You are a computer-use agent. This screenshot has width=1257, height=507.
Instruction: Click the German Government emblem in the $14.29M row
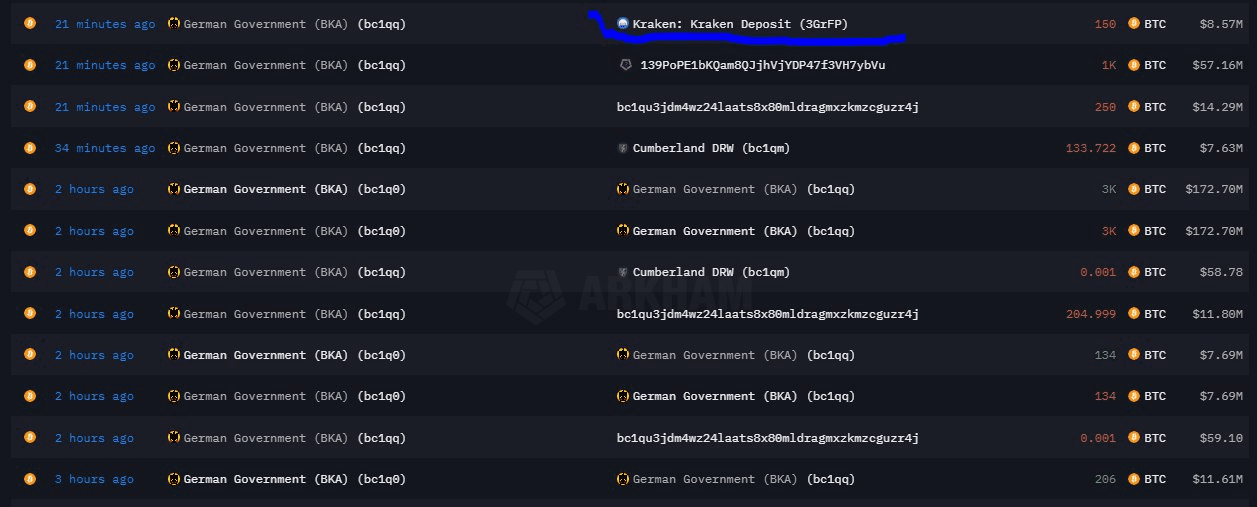tap(174, 106)
